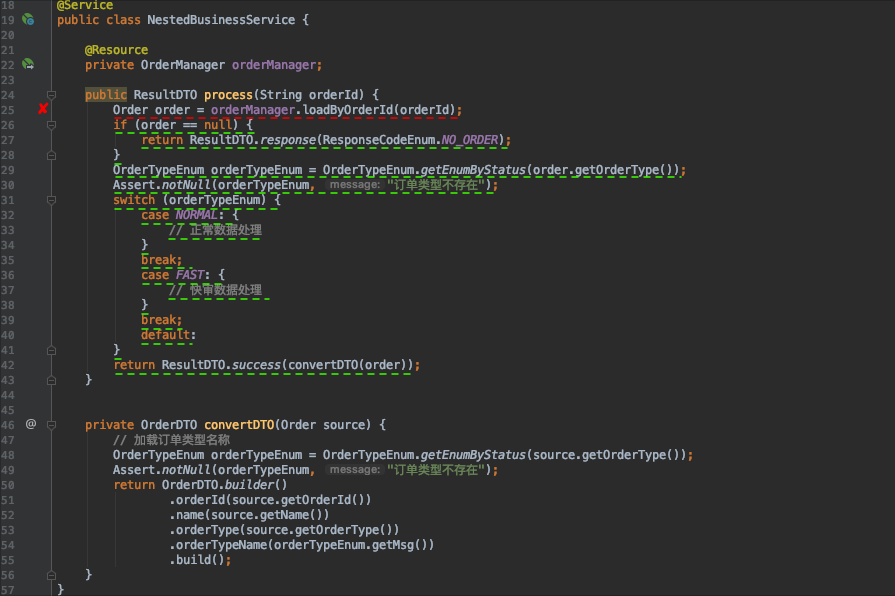Collapse the process method using its fold marker
This screenshot has height=596, width=895.
(x=51, y=95)
